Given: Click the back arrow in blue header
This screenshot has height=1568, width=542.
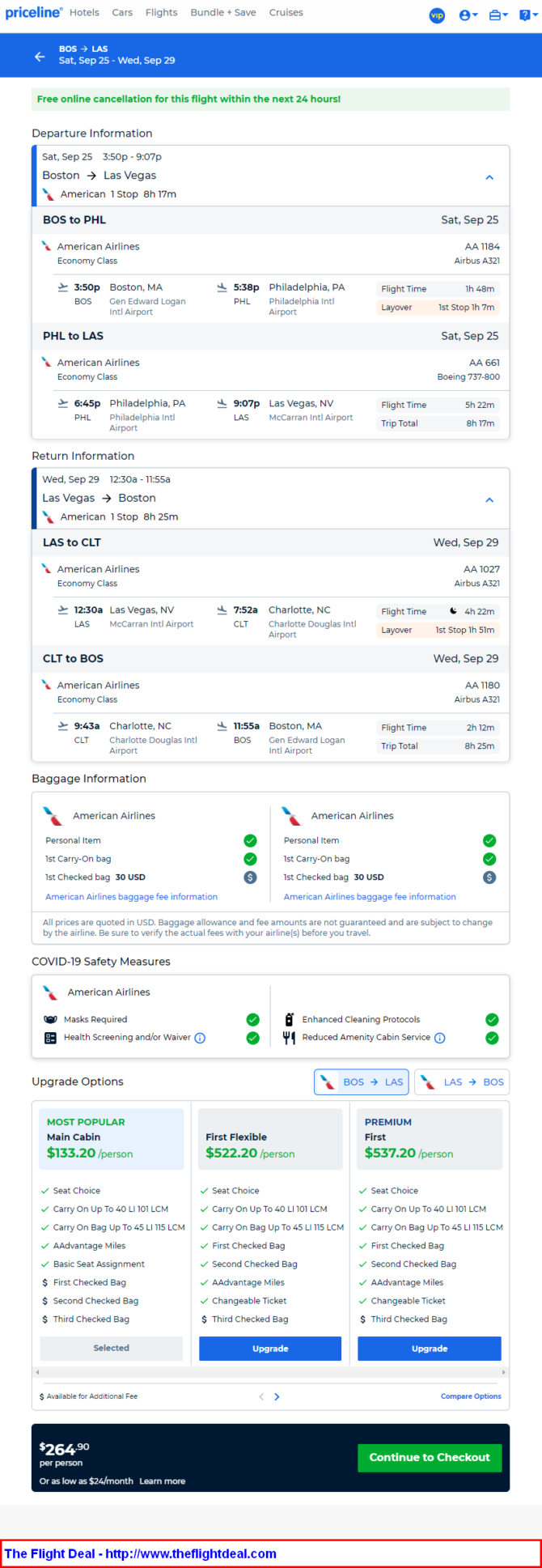Looking at the screenshot, I should [40, 56].
